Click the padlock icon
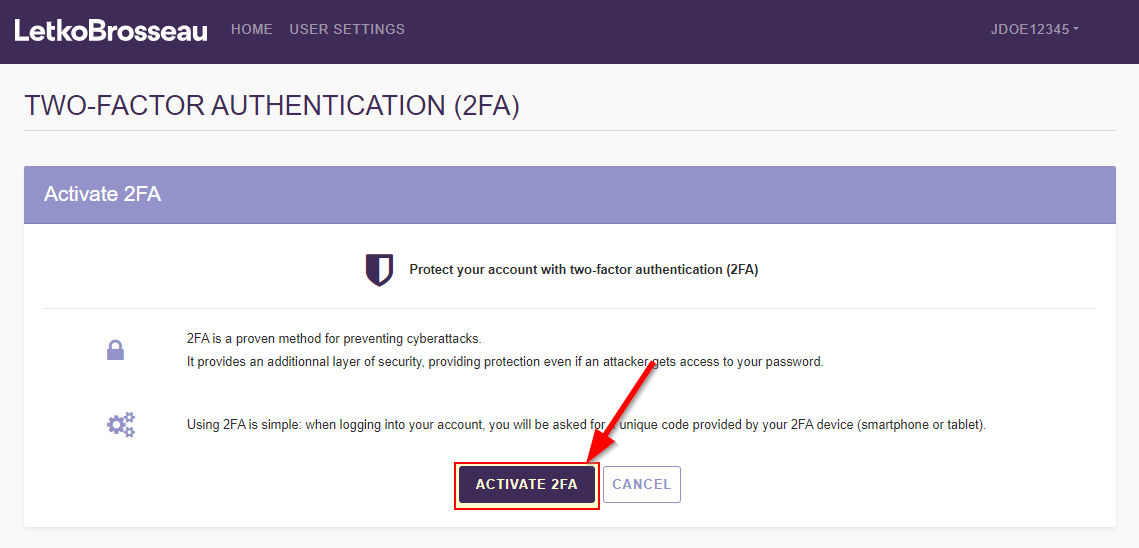Viewport: 1139px width, 548px height. [x=116, y=350]
